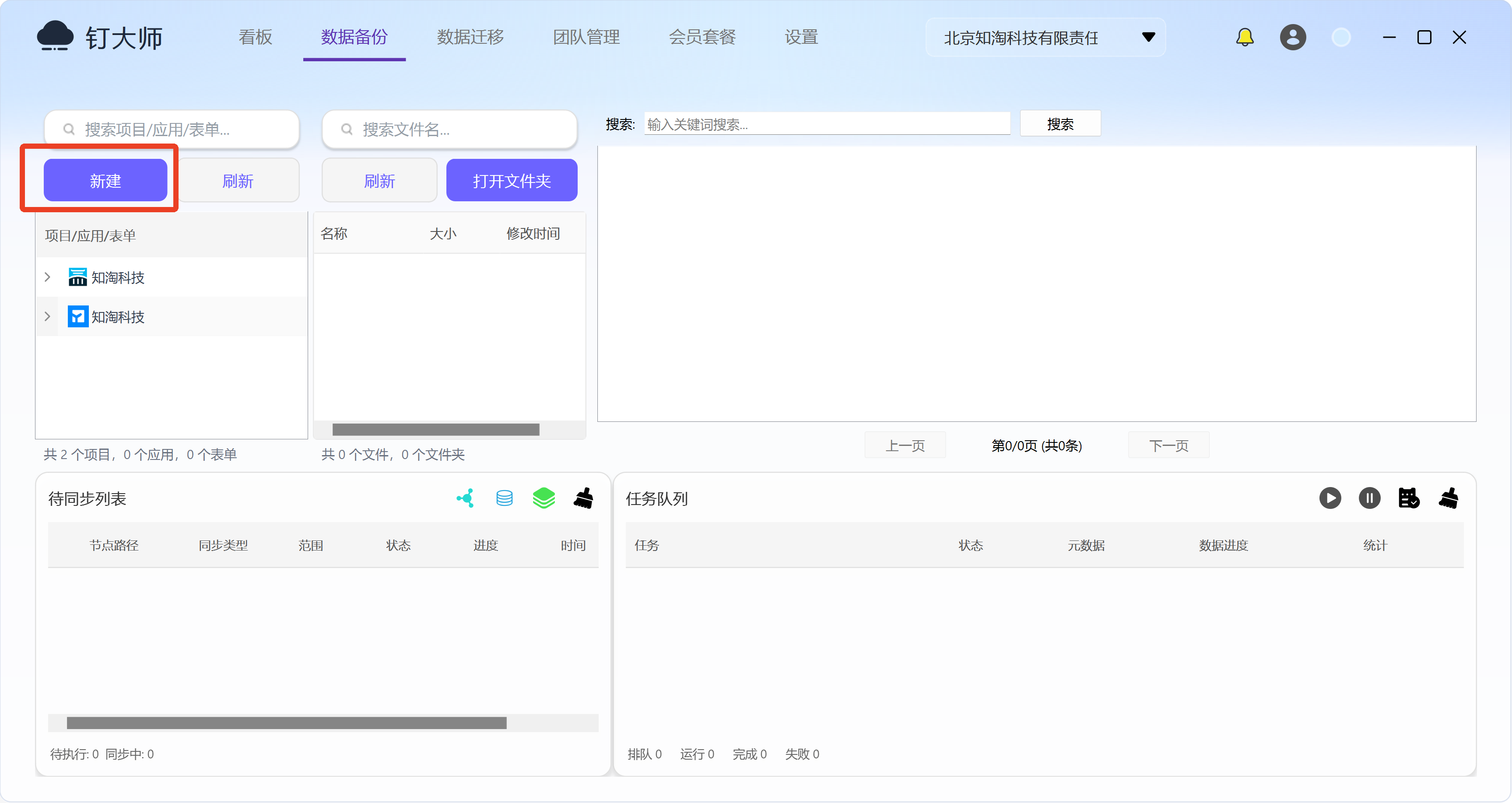Click the 搜索 button

click(x=1060, y=124)
